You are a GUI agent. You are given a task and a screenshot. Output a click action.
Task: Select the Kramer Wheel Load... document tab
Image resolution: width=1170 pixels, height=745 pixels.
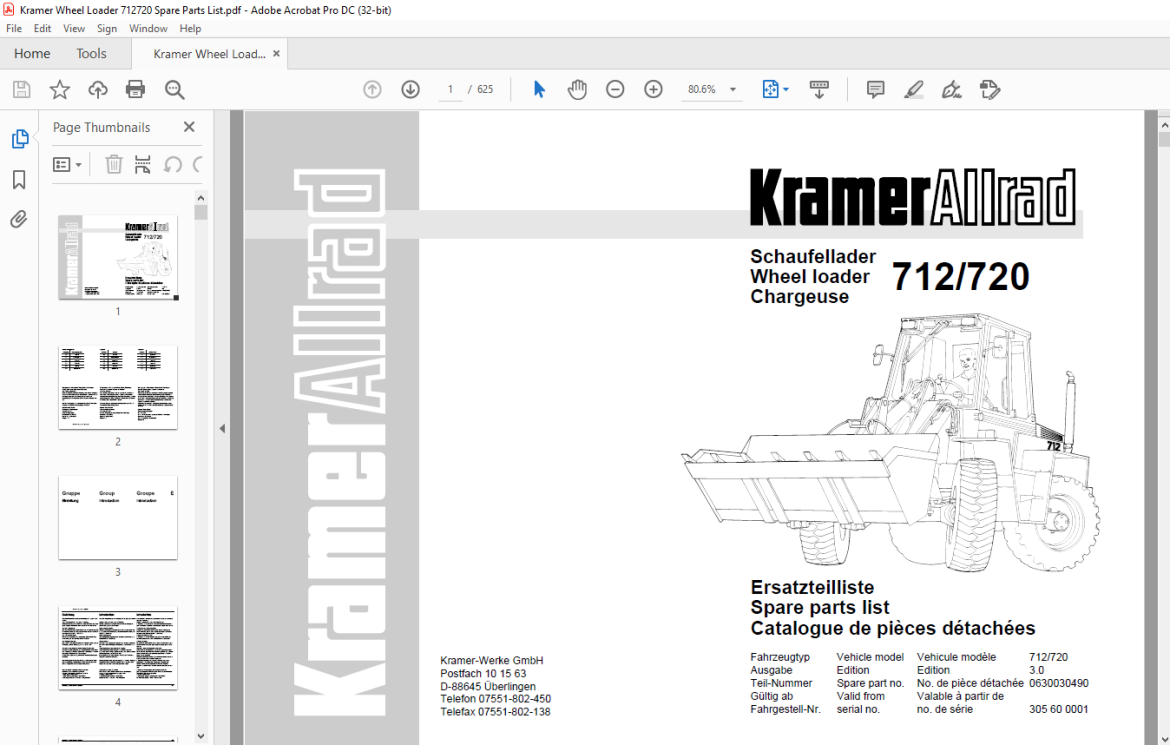pos(209,54)
